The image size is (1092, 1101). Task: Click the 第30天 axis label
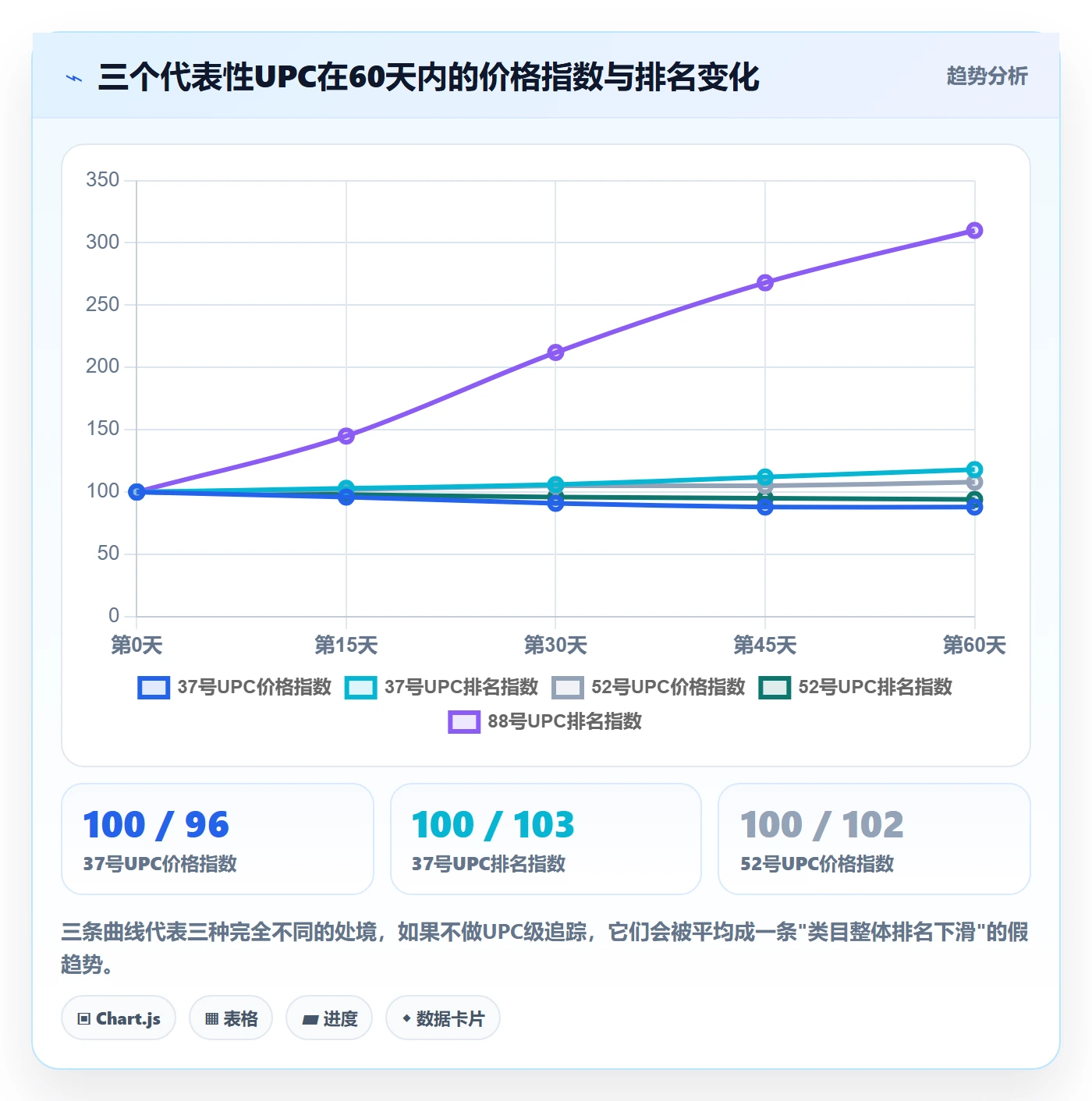point(555,645)
